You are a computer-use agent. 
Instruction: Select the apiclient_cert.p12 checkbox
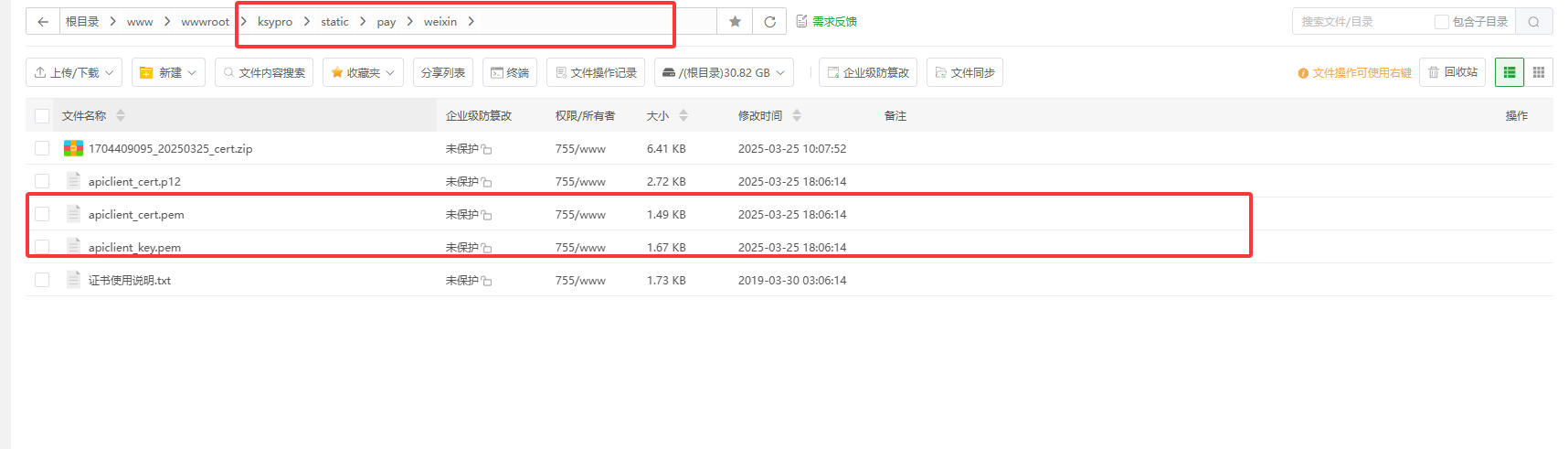(42, 181)
